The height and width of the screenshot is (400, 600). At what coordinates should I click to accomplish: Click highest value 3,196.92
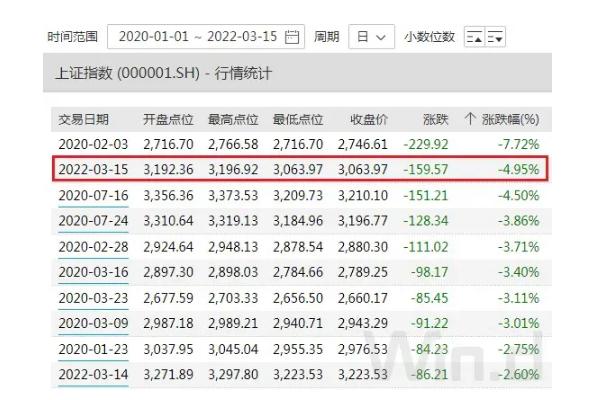[x=233, y=169]
